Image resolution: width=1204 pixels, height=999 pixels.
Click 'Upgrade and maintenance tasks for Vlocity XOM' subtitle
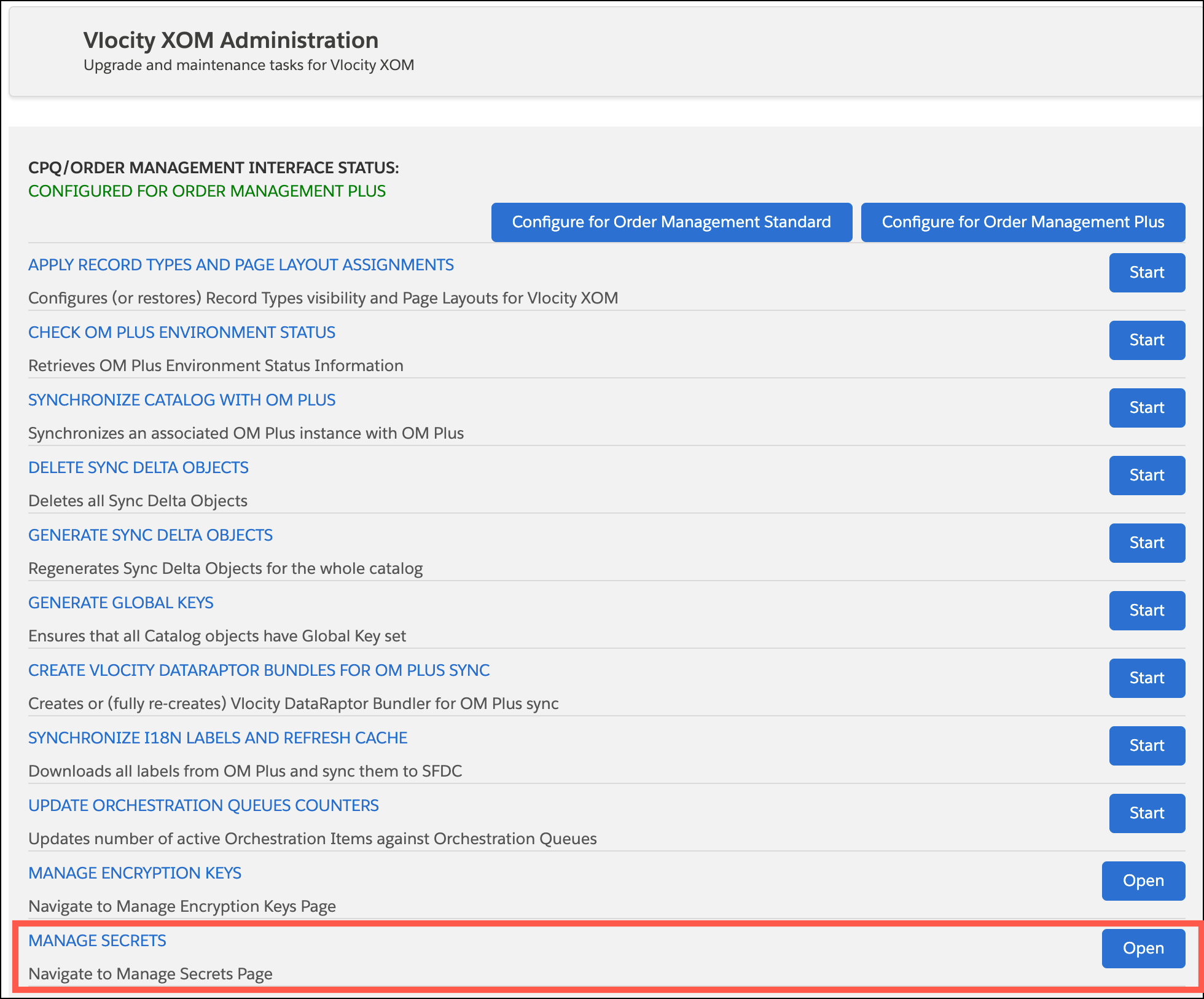click(x=249, y=65)
